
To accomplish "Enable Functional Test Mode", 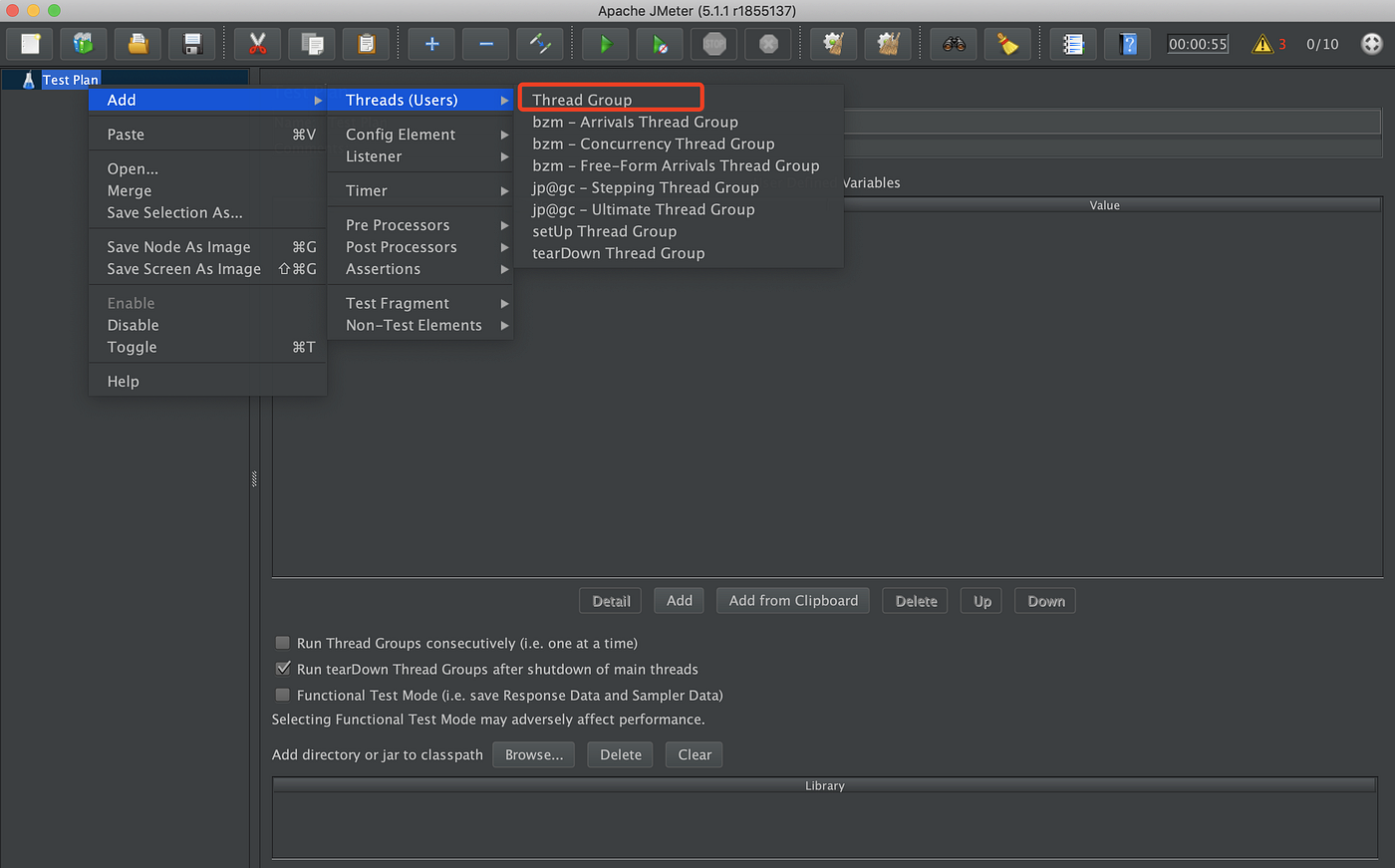I will point(282,695).
